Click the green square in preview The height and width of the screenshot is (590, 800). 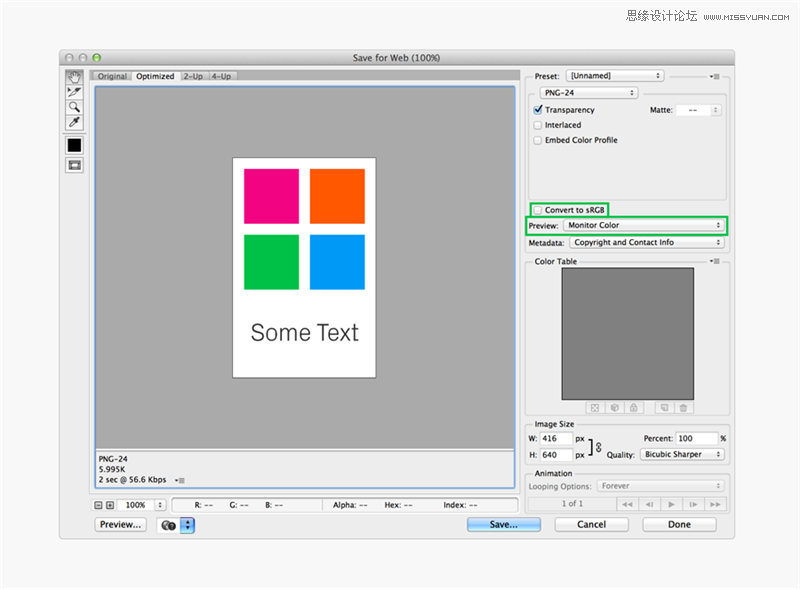click(x=271, y=262)
